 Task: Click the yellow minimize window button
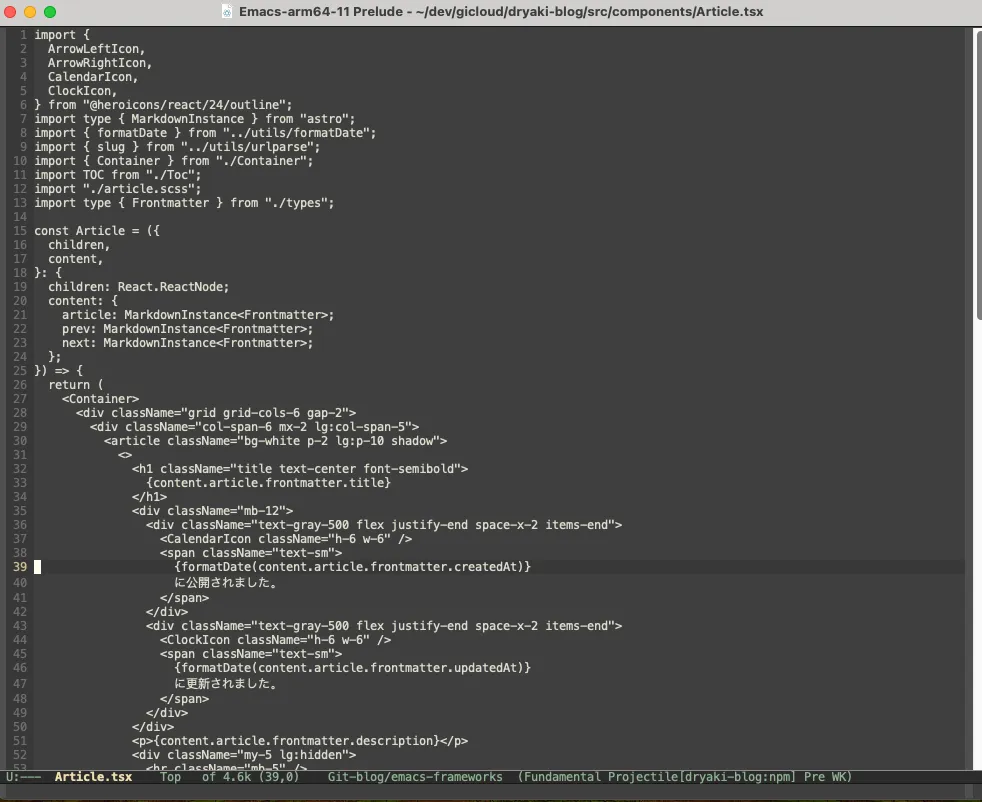(x=30, y=12)
